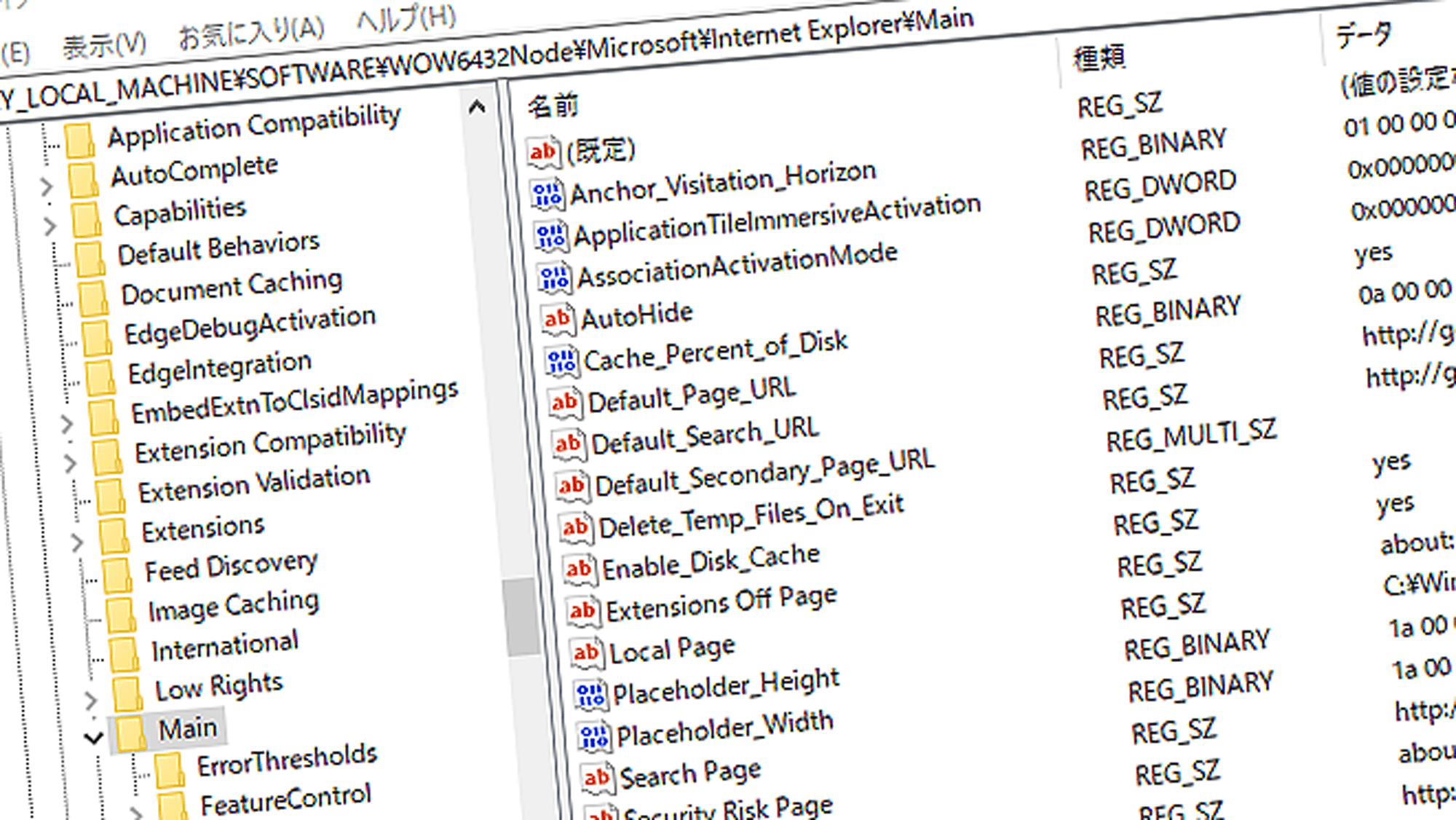The width and height of the screenshot is (1456, 820).
Task: Open the 表示(V) menu
Action: point(105,45)
